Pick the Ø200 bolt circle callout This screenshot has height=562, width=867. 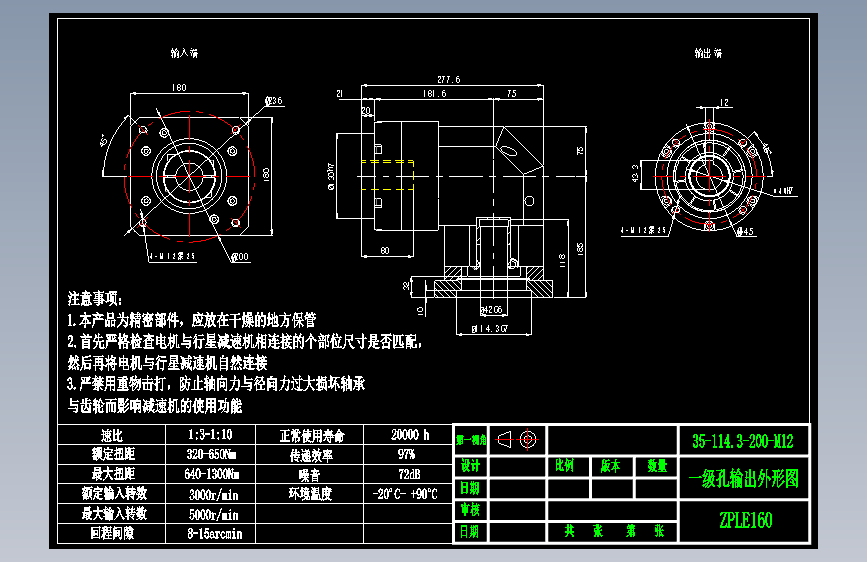(240, 257)
